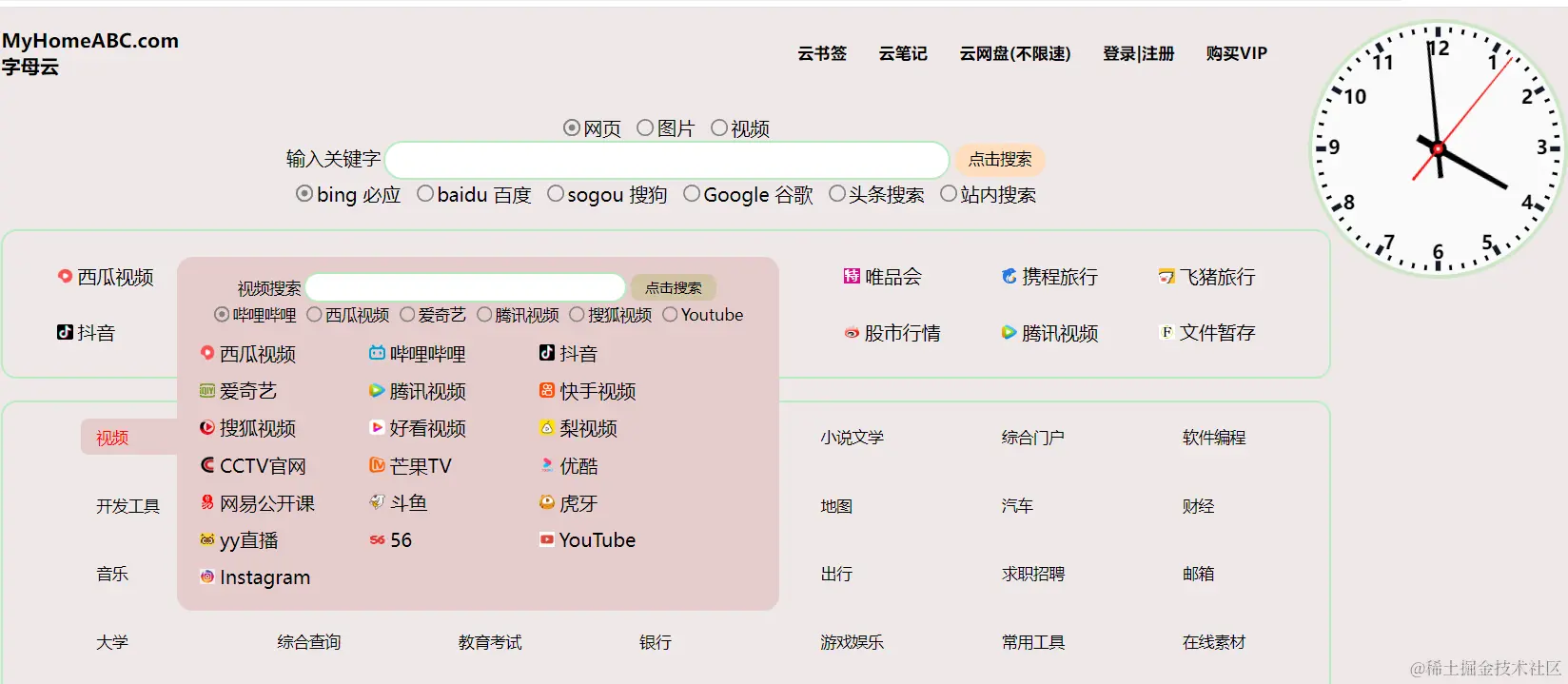The image size is (1568, 684).
Task: Choose the baidu 百度 search engine
Action: point(425,193)
